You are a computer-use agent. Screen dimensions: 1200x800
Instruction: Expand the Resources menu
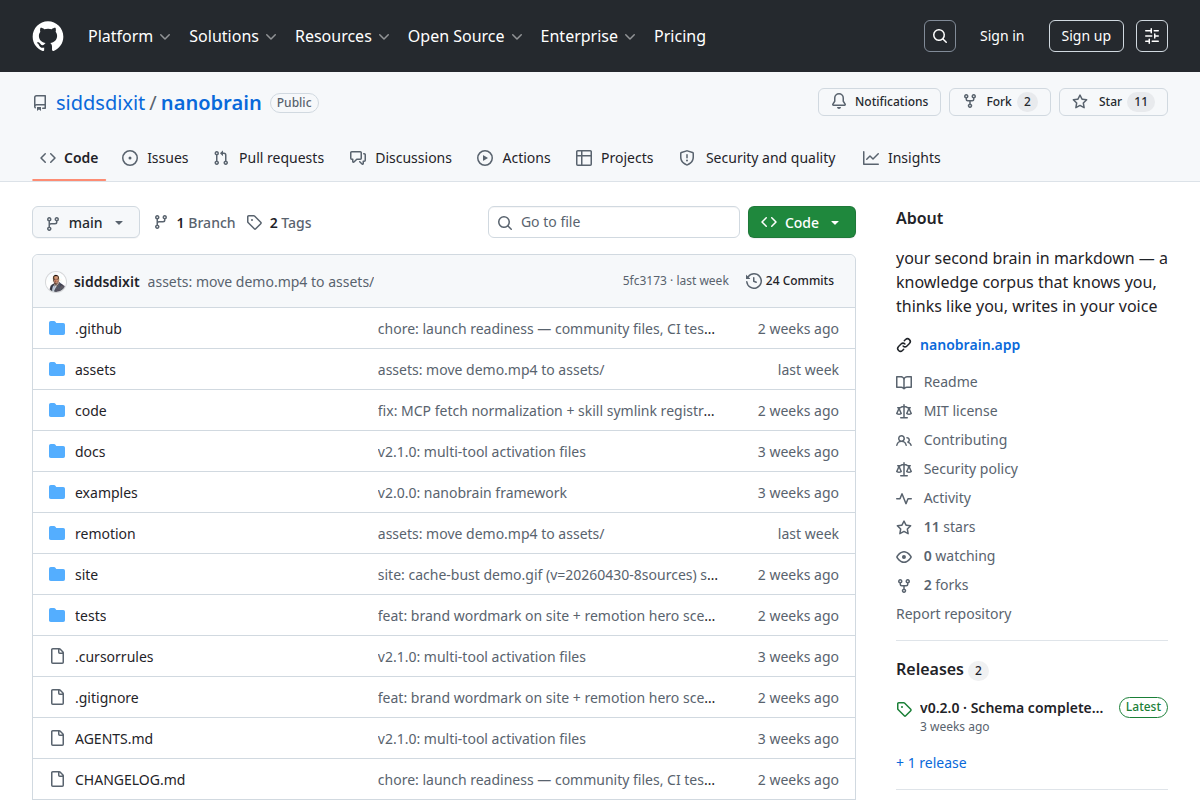point(341,36)
